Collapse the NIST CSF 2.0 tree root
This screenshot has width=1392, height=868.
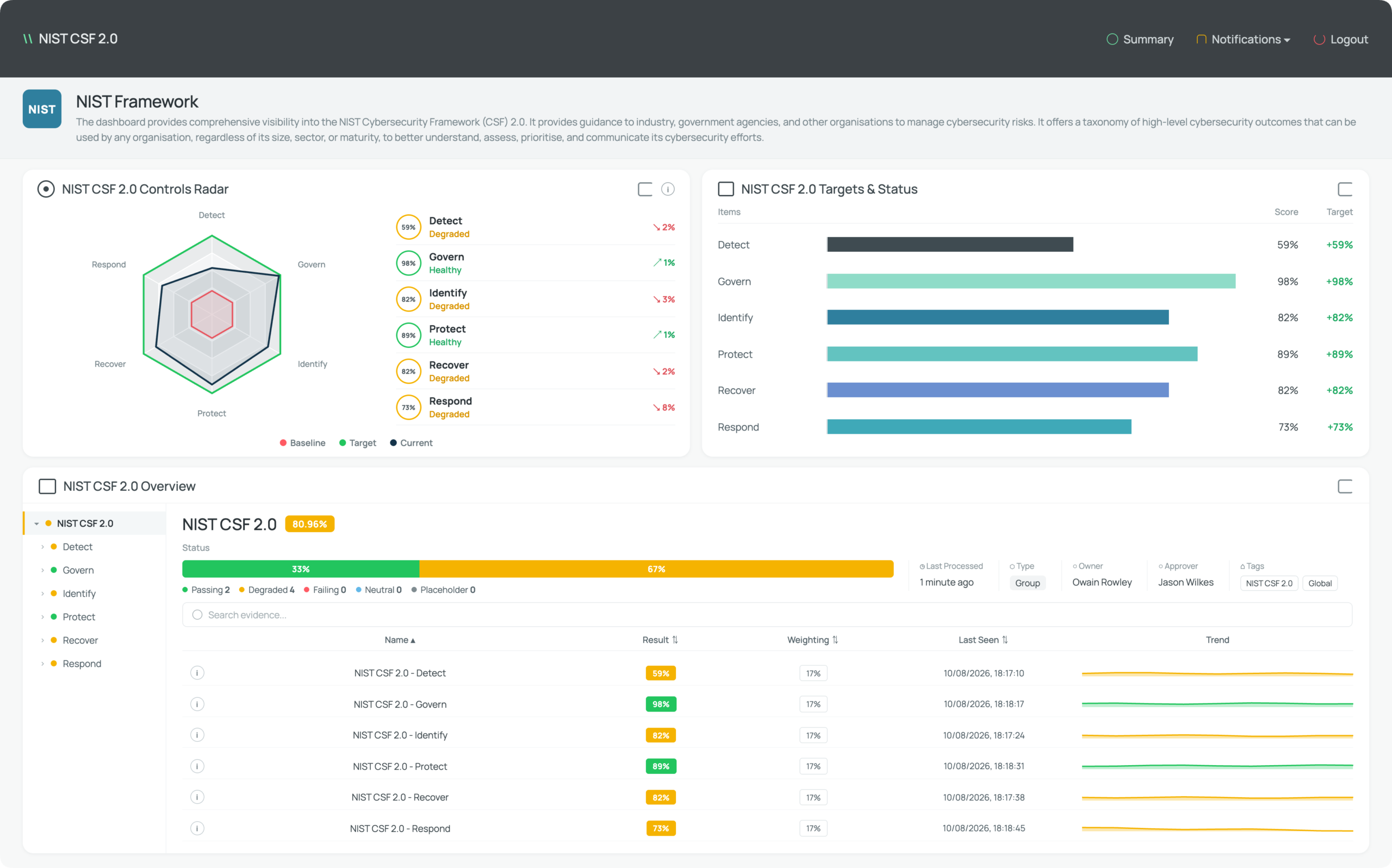[x=37, y=523]
